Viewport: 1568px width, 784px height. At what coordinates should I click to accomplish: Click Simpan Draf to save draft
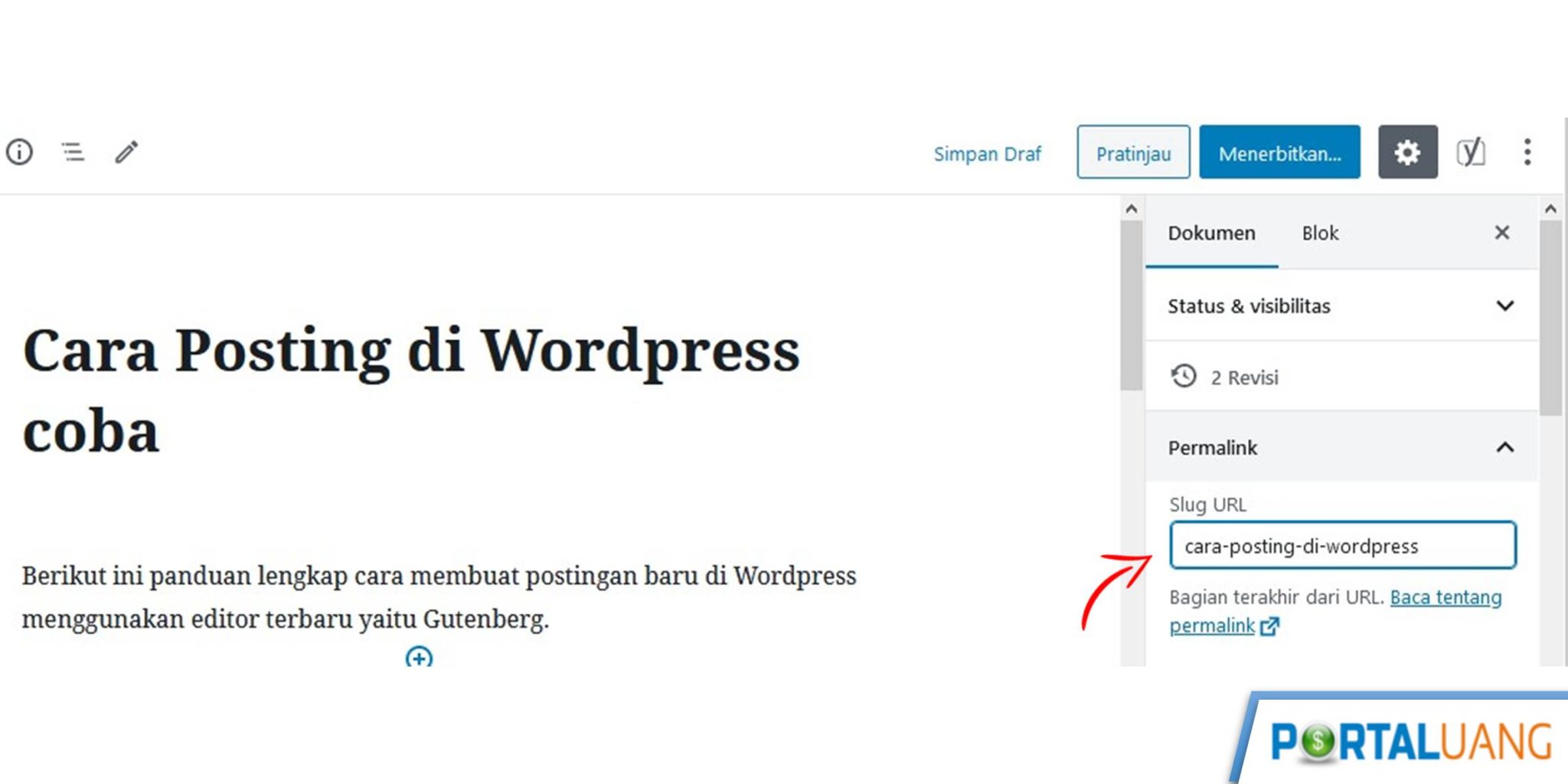tap(987, 153)
